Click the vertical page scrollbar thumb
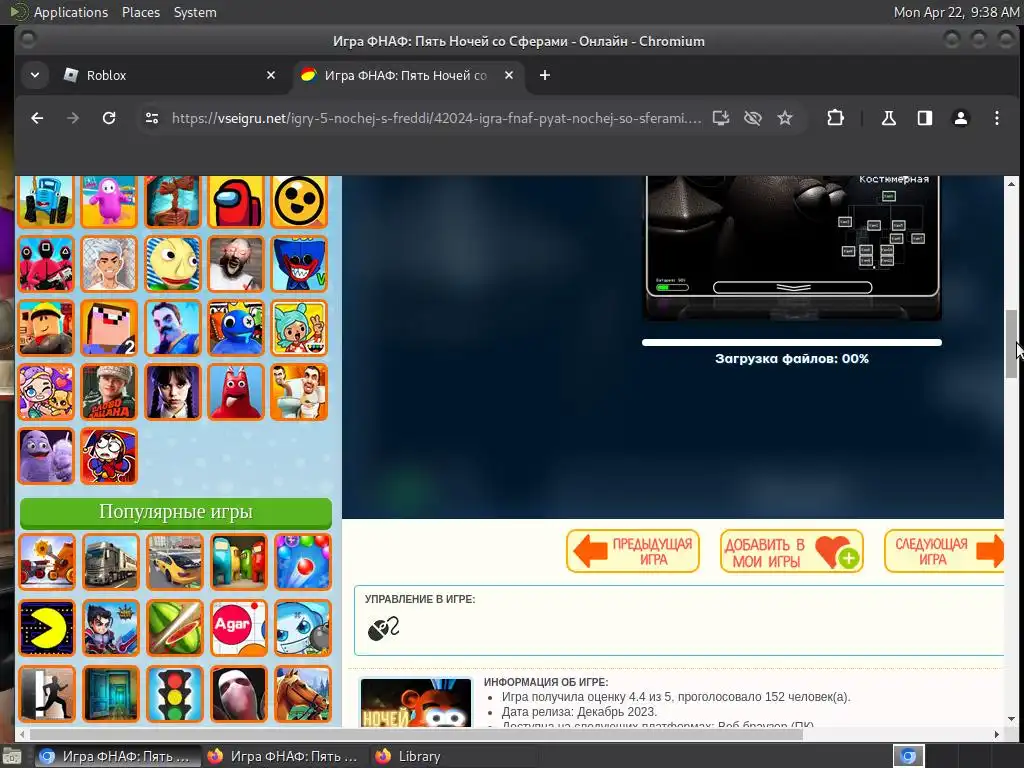 [x=1011, y=344]
